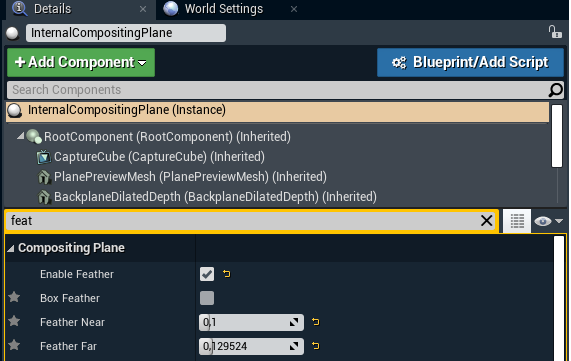Enable the Box Feather checkbox
Screen dimensions: 571x361
[207, 298]
